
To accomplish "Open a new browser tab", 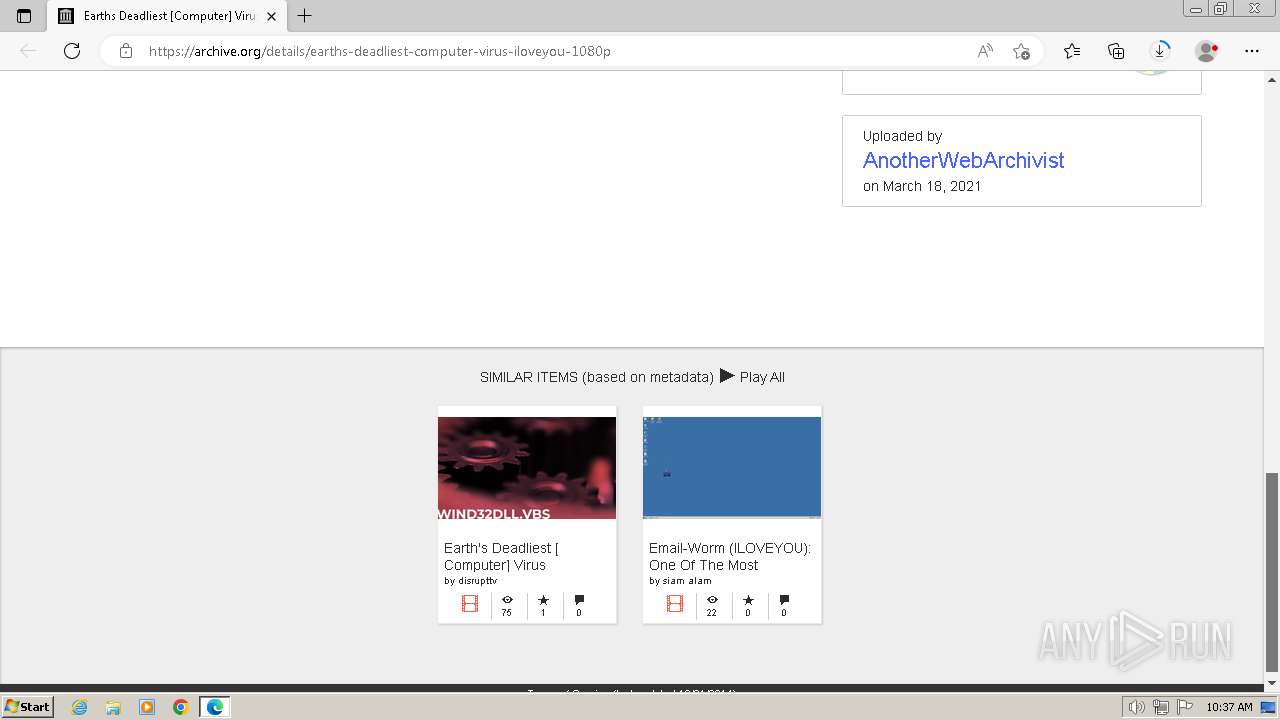I will pos(305,16).
